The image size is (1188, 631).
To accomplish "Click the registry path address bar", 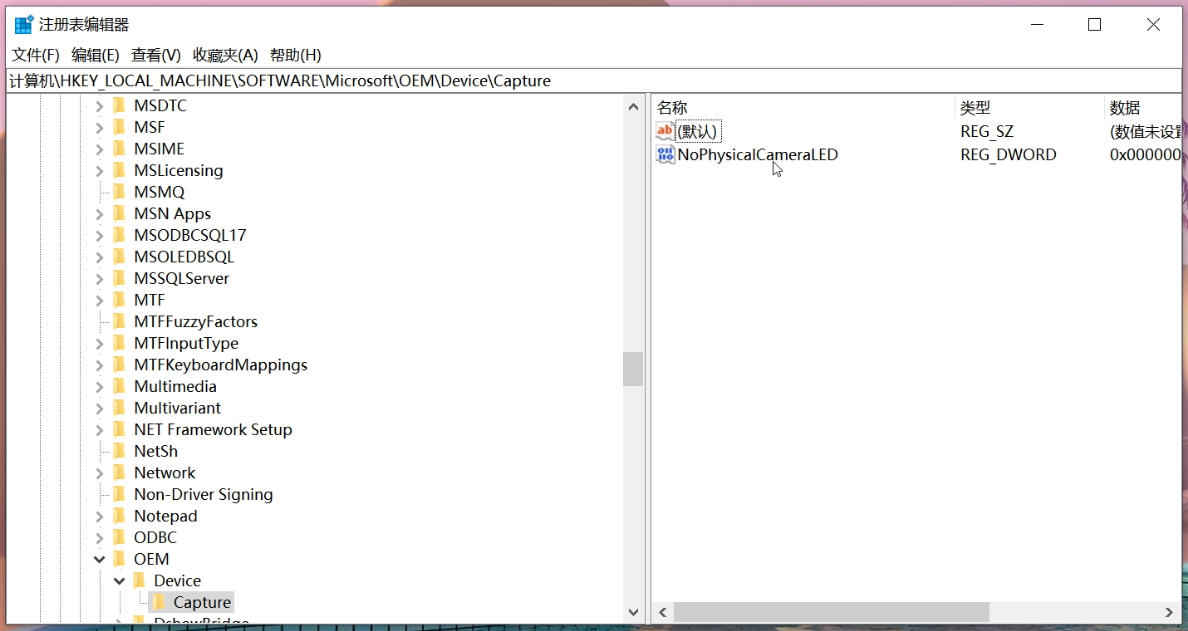I will 594,81.
